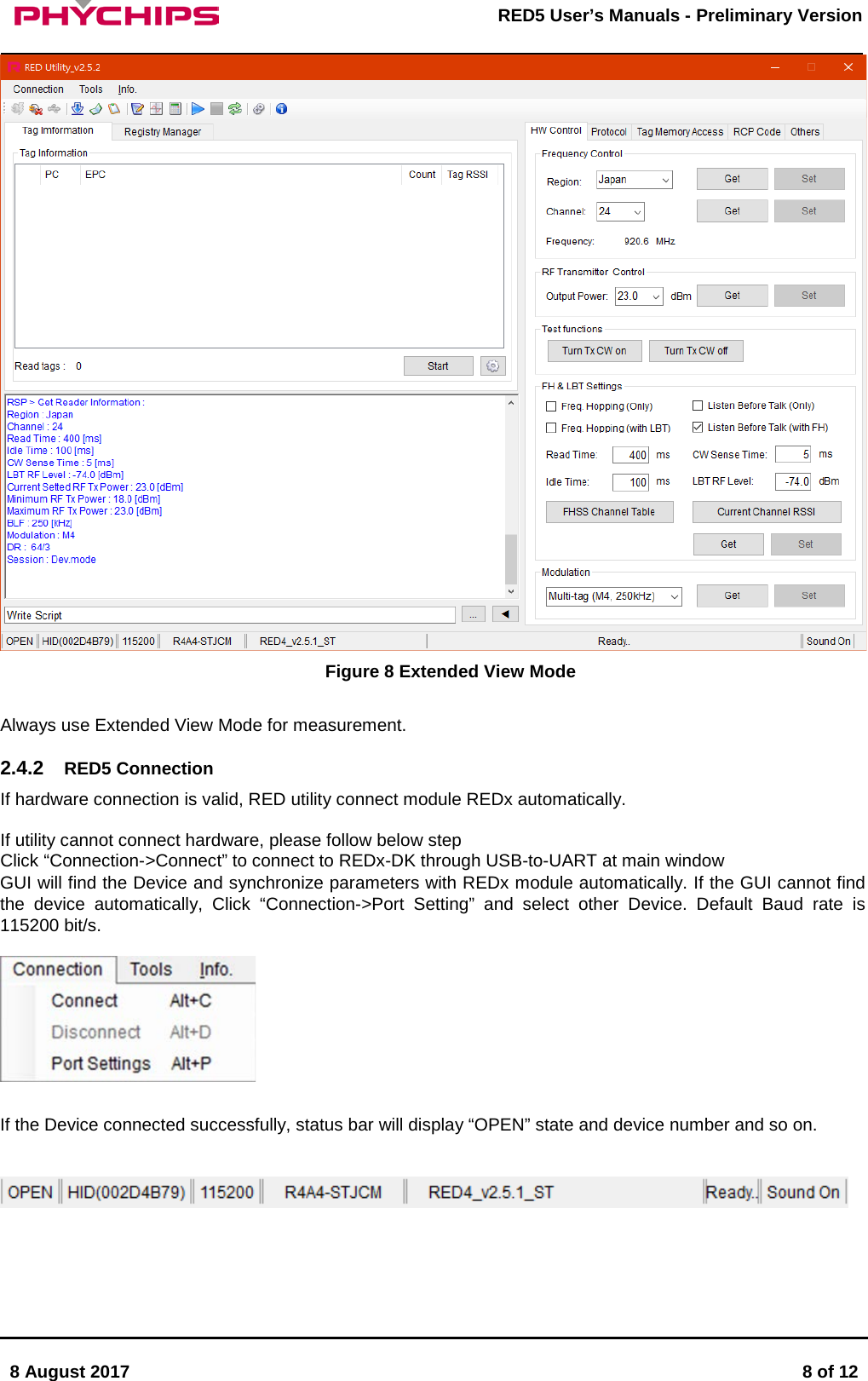This screenshot has height=1381, width=868.
Task: Click the gray stop square toolbar icon
Action: coord(216,108)
